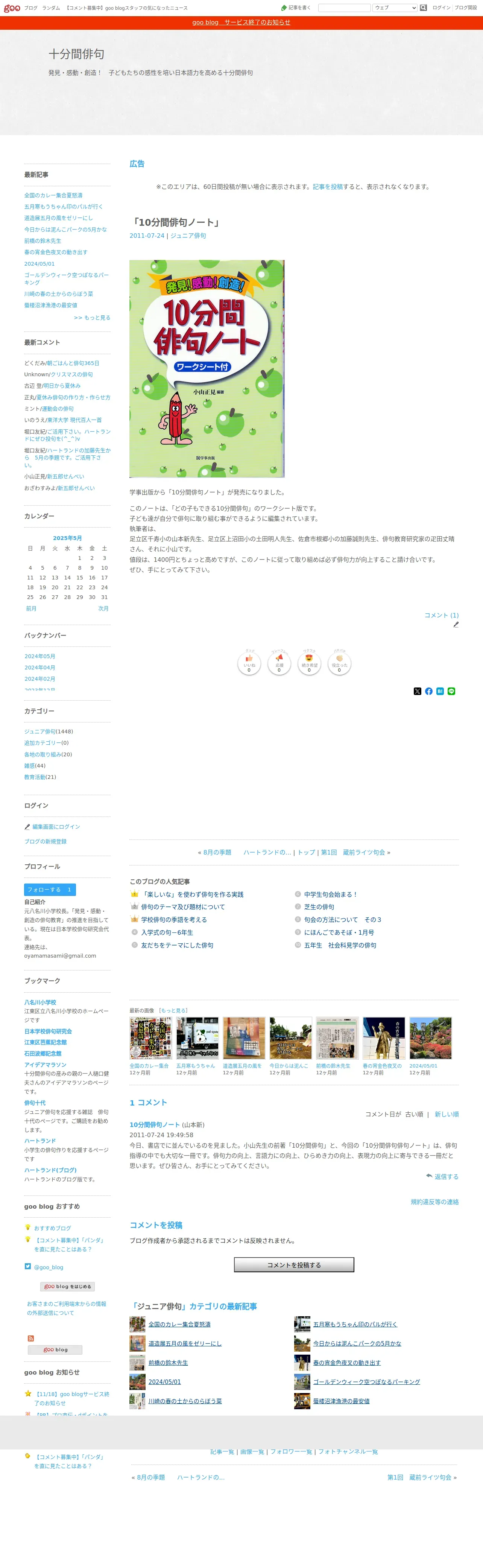Image resolution: width=483 pixels, height=1568 pixels.
Task: Open popular article 俳句のテーマ及び題材について
Action: pyautogui.click(x=182, y=907)
